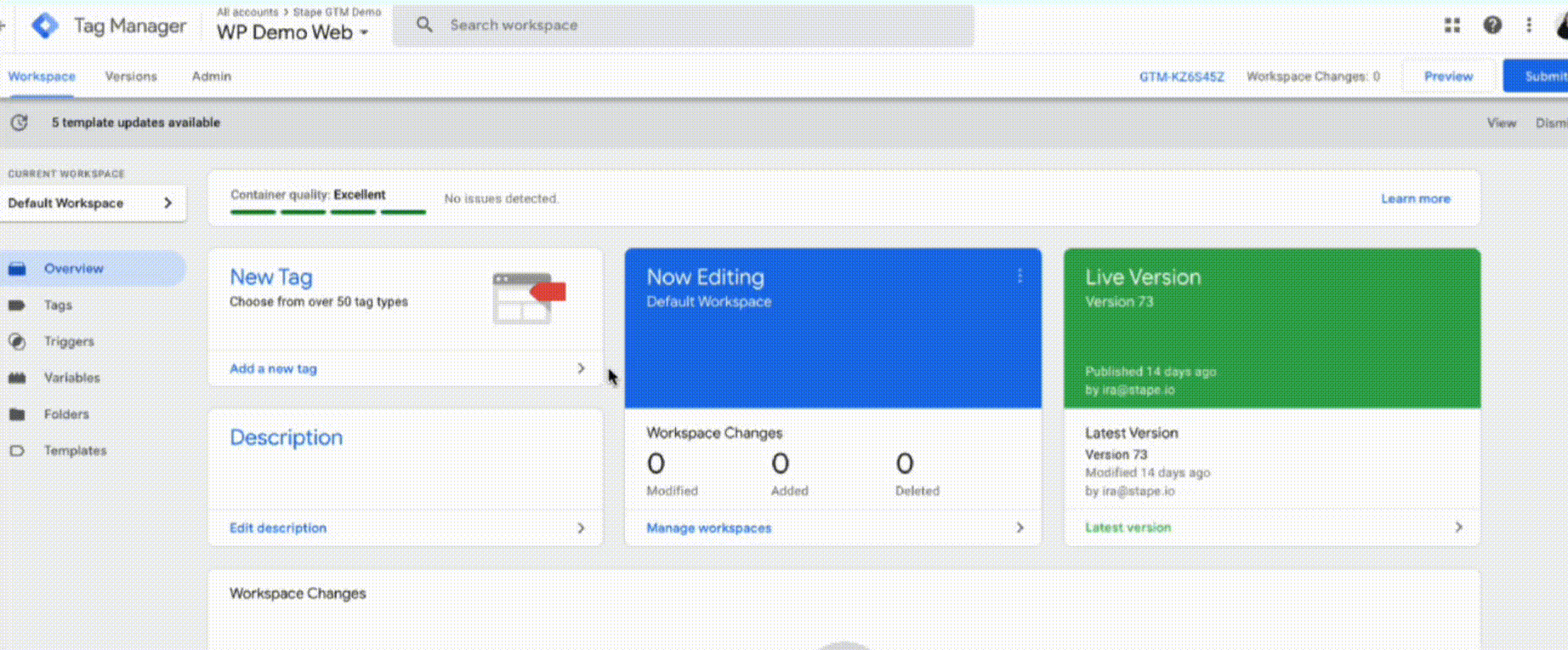Open Variables in the sidebar
This screenshot has height=650, width=1568.
71,378
